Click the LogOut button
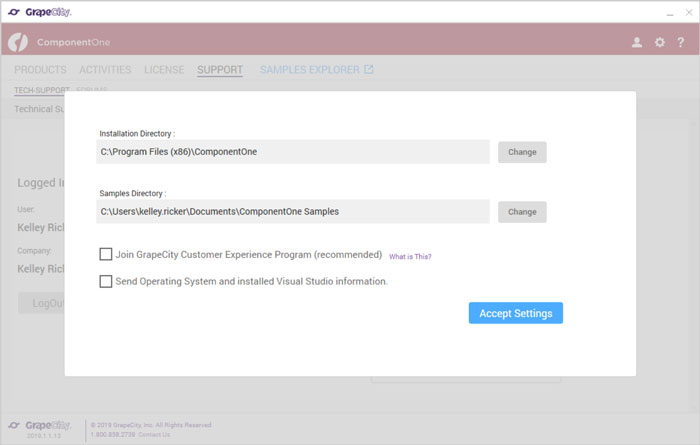Viewport: 700px width, 445px height. (42, 304)
